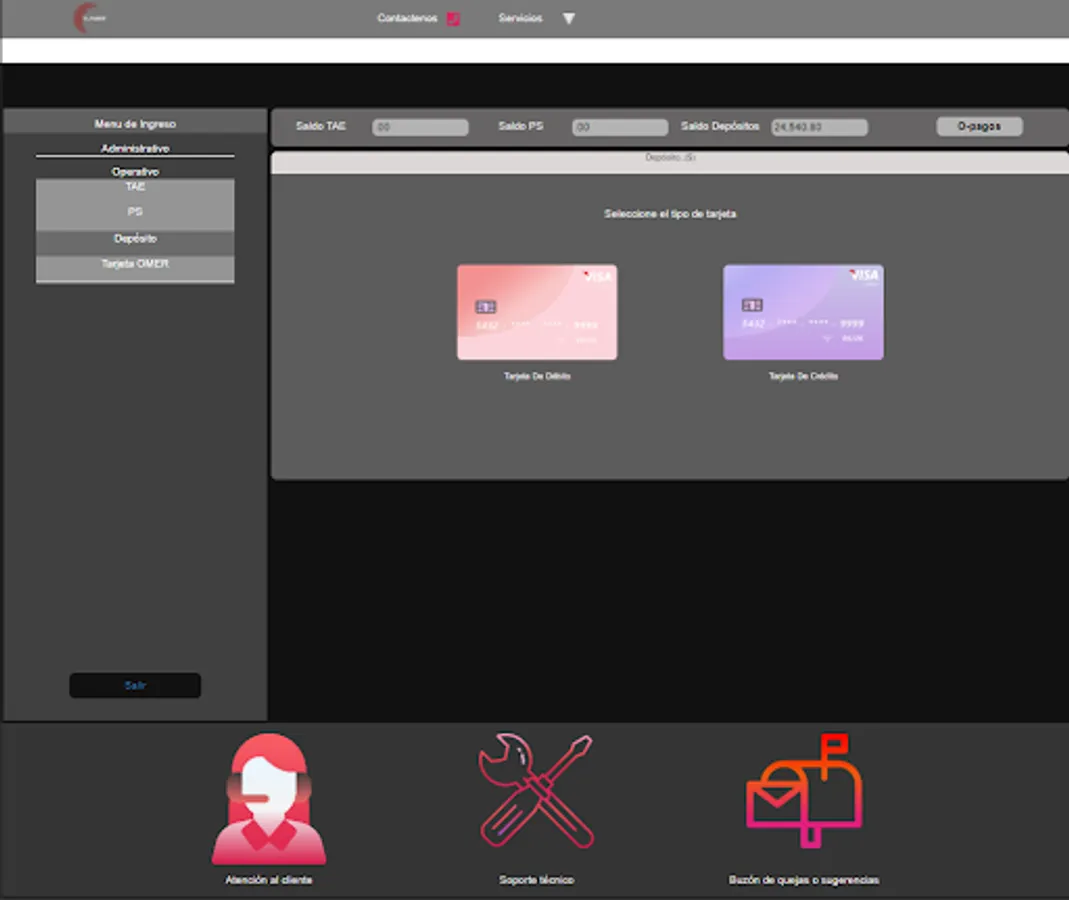This screenshot has height=900, width=1069.
Task: Click the Saldo TAE input field
Action: 420,126
